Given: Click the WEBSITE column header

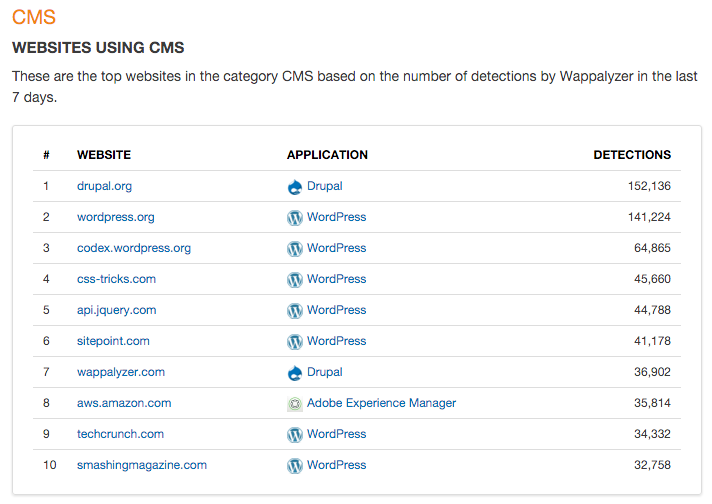Looking at the screenshot, I should [104, 155].
